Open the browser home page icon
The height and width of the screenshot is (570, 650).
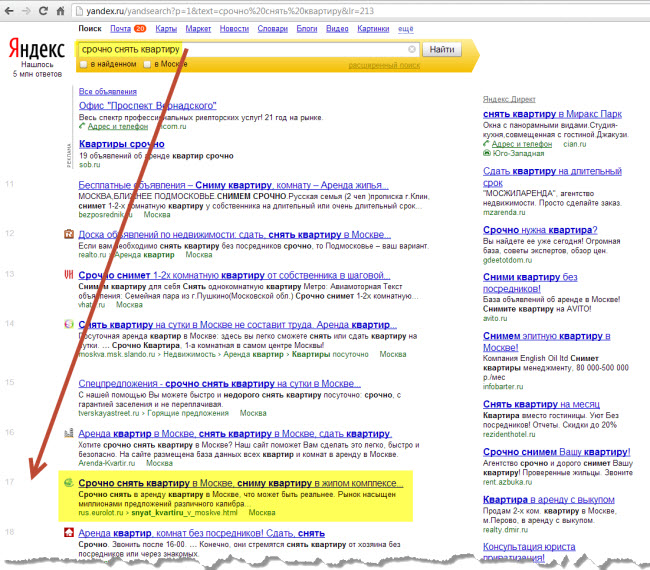61,11
